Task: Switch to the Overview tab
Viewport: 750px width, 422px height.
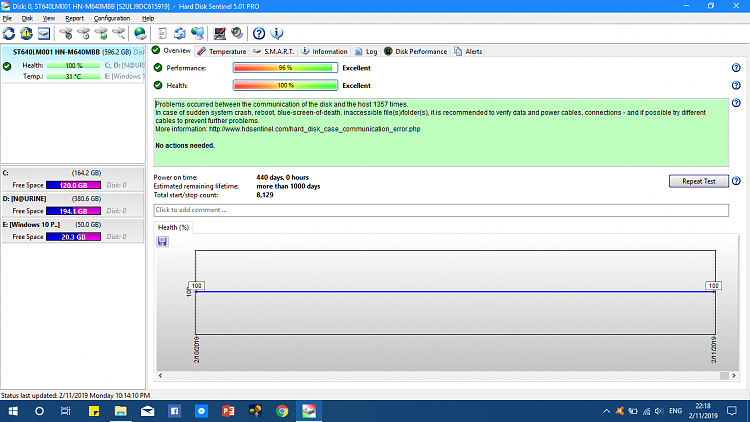Action: point(171,51)
